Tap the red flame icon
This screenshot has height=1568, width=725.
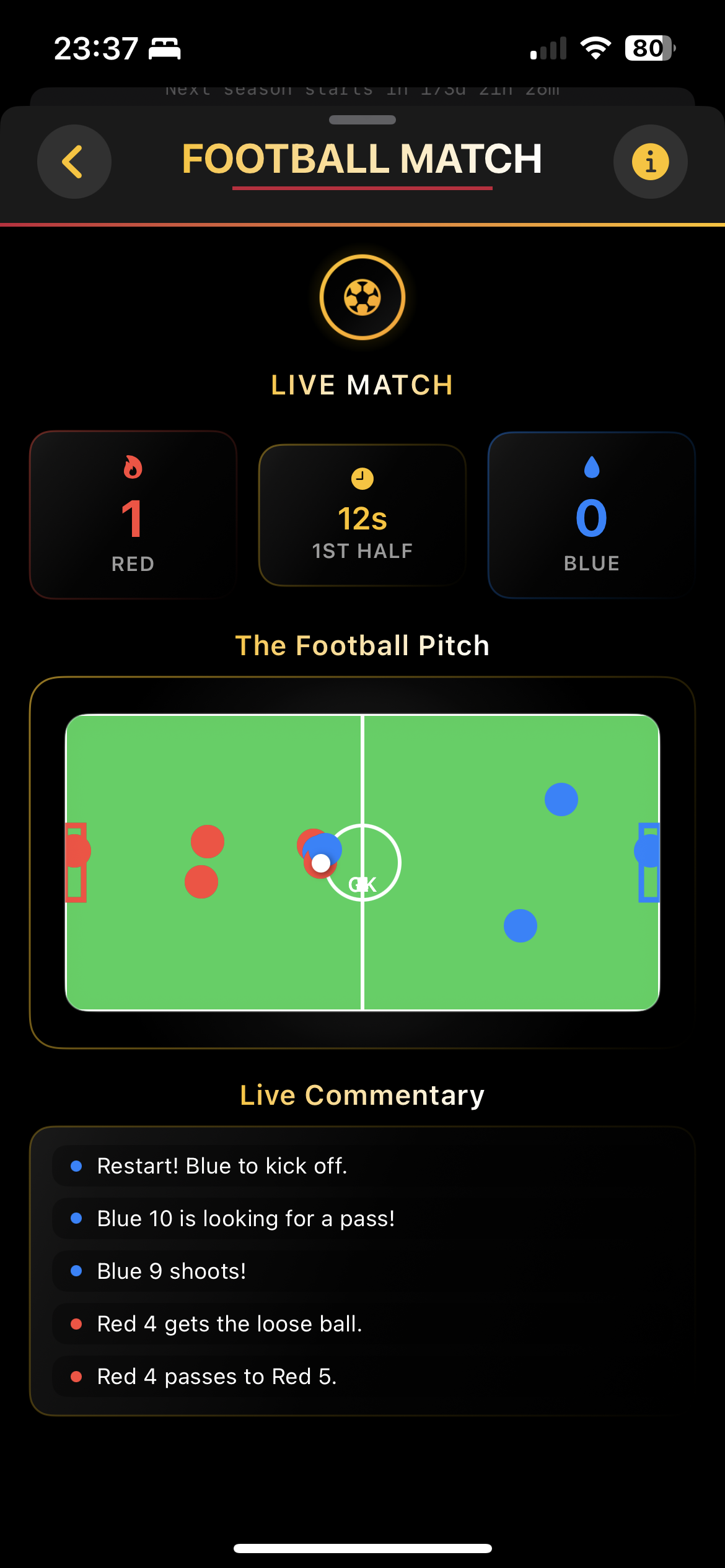pos(133,467)
